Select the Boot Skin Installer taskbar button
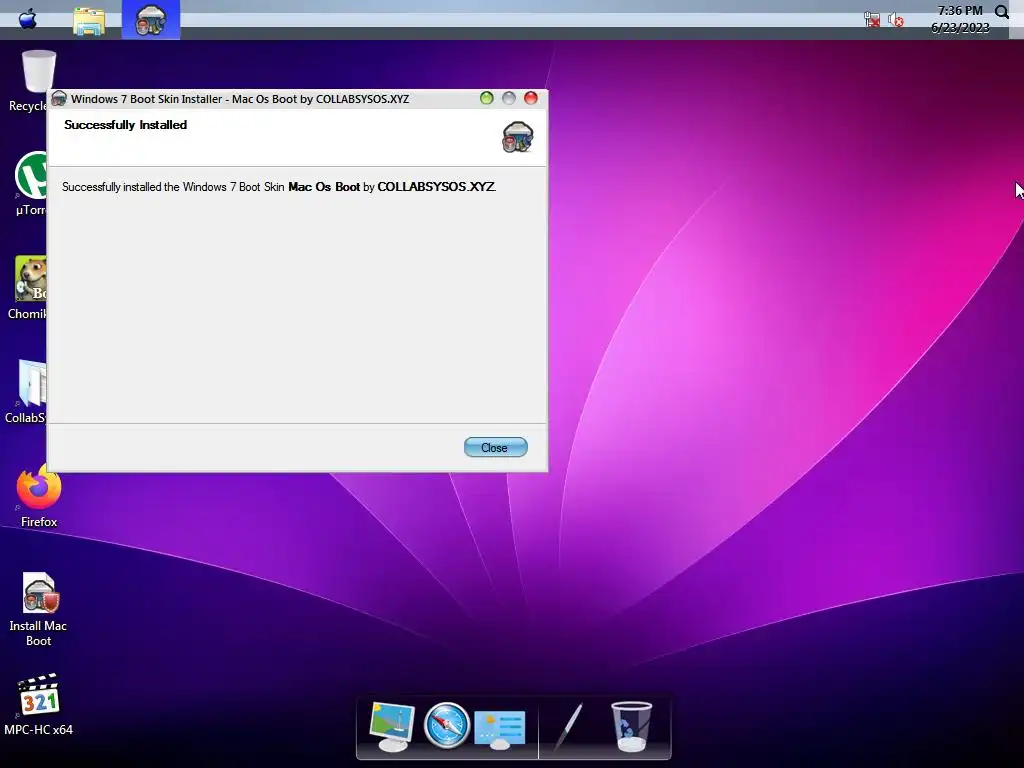The width and height of the screenshot is (1024, 768). 151,20
